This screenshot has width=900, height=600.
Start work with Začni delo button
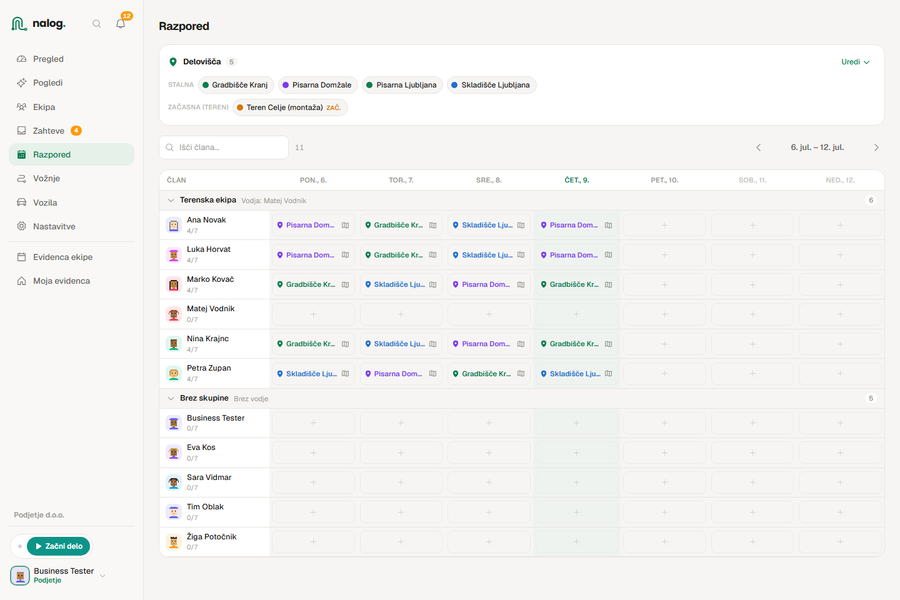pos(59,546)
